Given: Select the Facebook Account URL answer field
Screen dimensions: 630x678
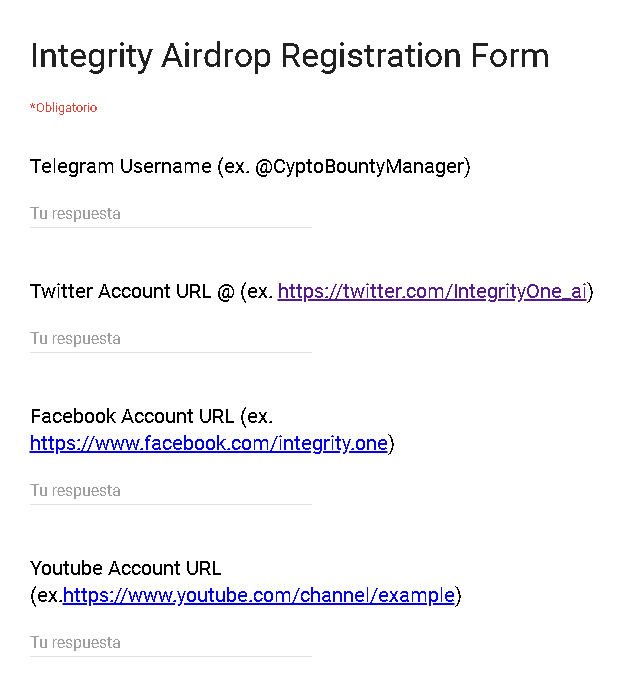Looking at the screenshot, I should 170,491.
